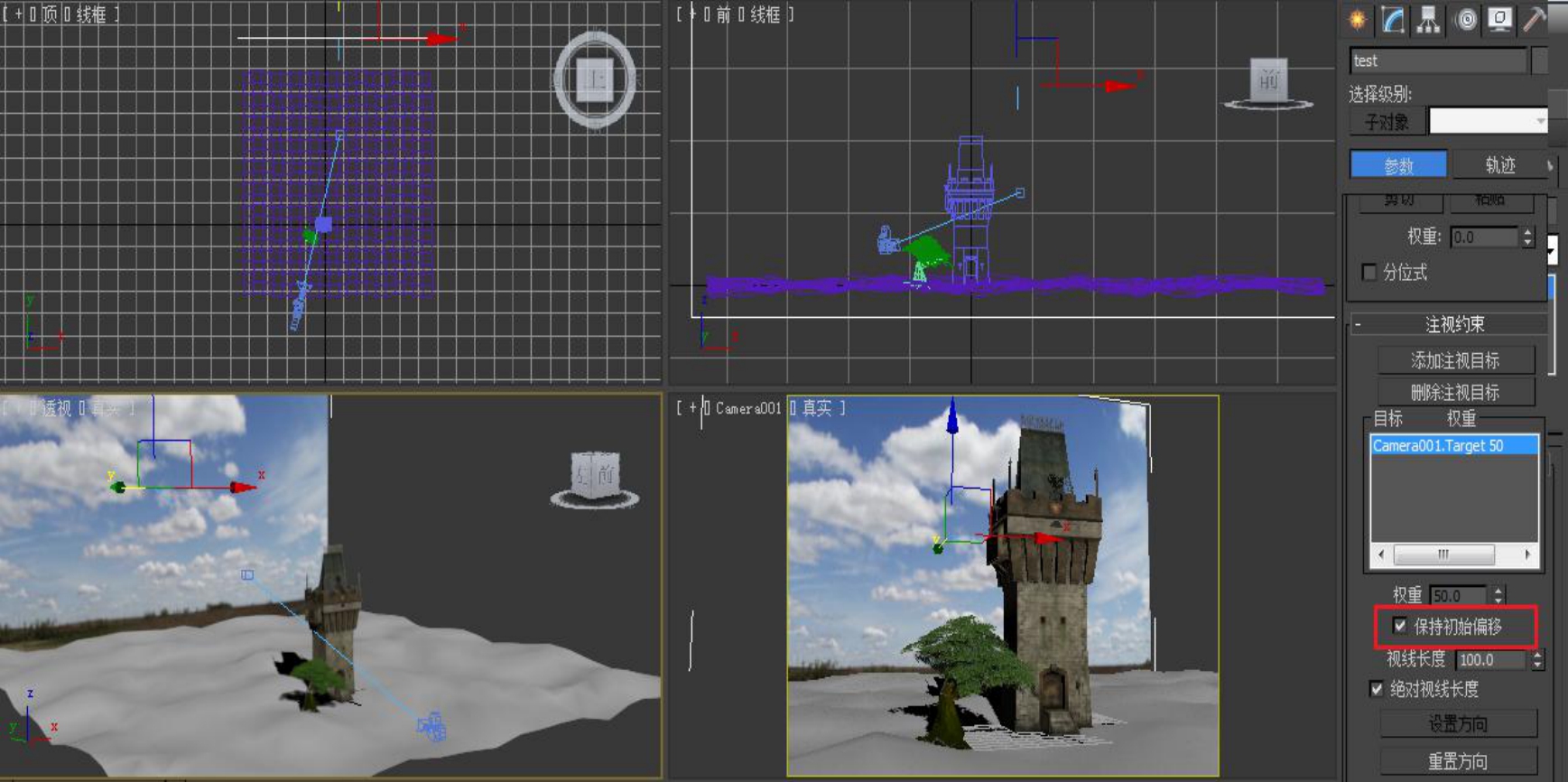Click the 权重 50.0 weight field
The image size is (1568, 782).
1458,595
